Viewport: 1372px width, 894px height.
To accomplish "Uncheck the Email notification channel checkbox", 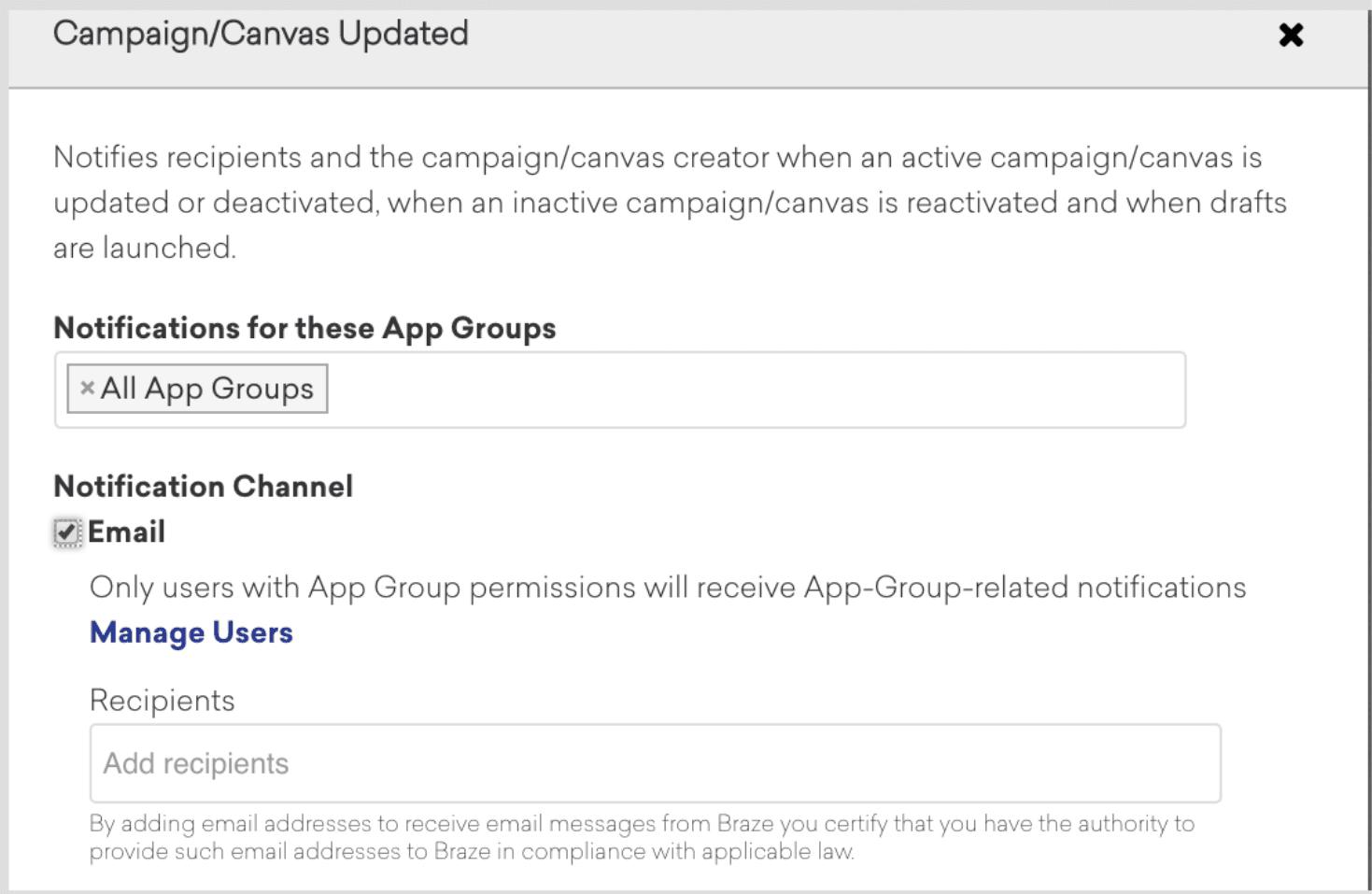I will 66,532.
